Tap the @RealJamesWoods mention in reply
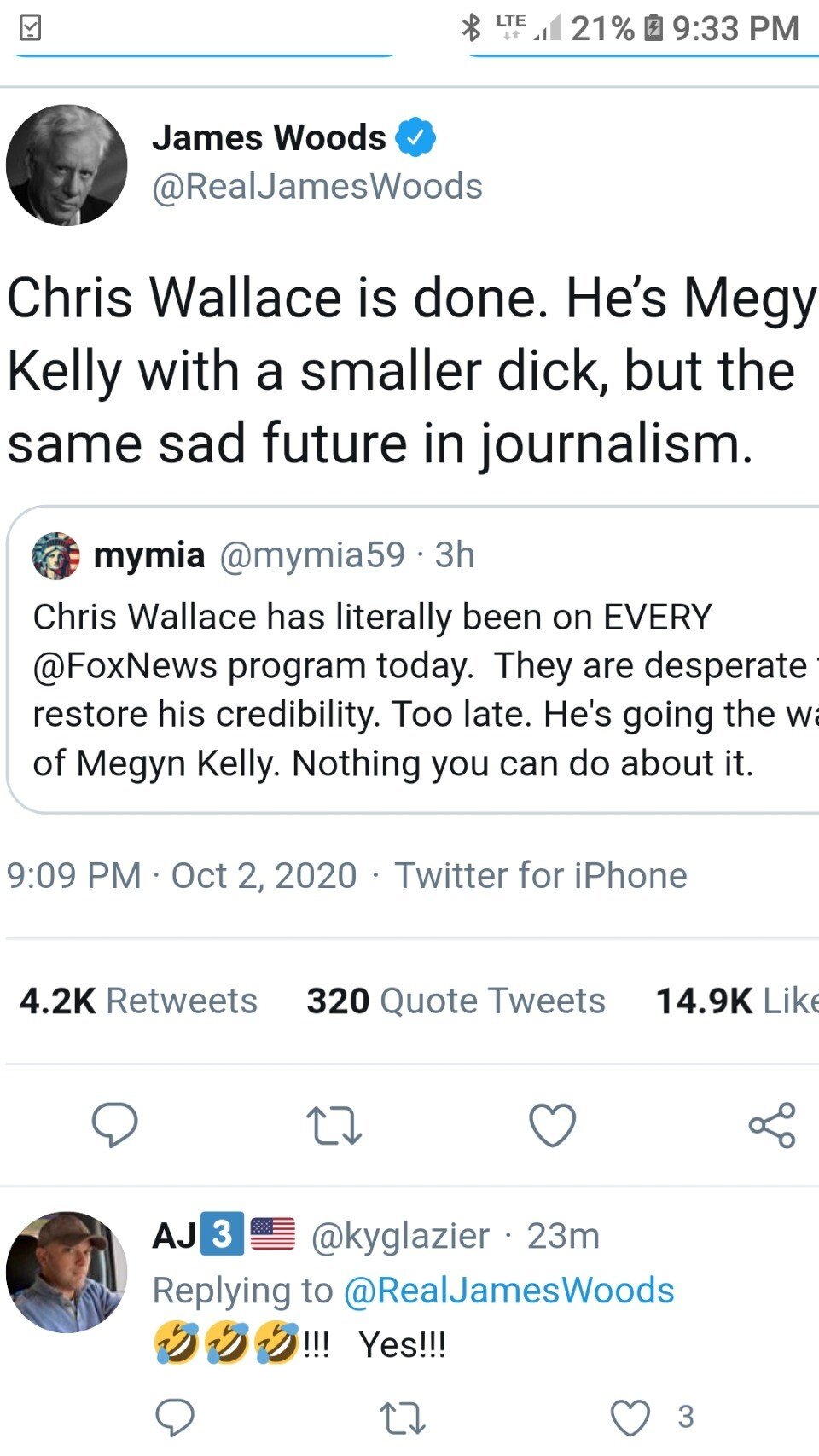This screenshot has height=1456, width=819. click(x=508, y=1291)
